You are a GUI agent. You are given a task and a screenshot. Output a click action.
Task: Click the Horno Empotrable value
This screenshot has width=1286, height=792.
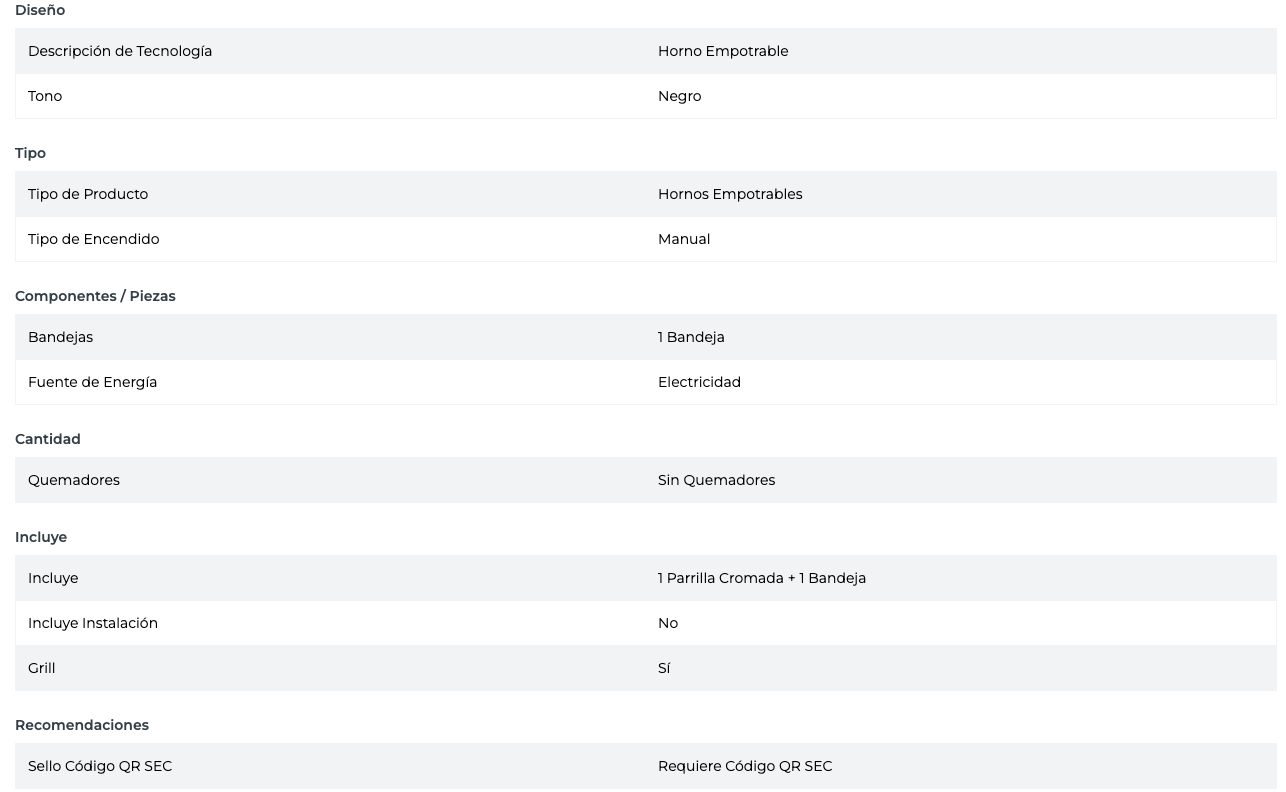(x=723, y=51)
